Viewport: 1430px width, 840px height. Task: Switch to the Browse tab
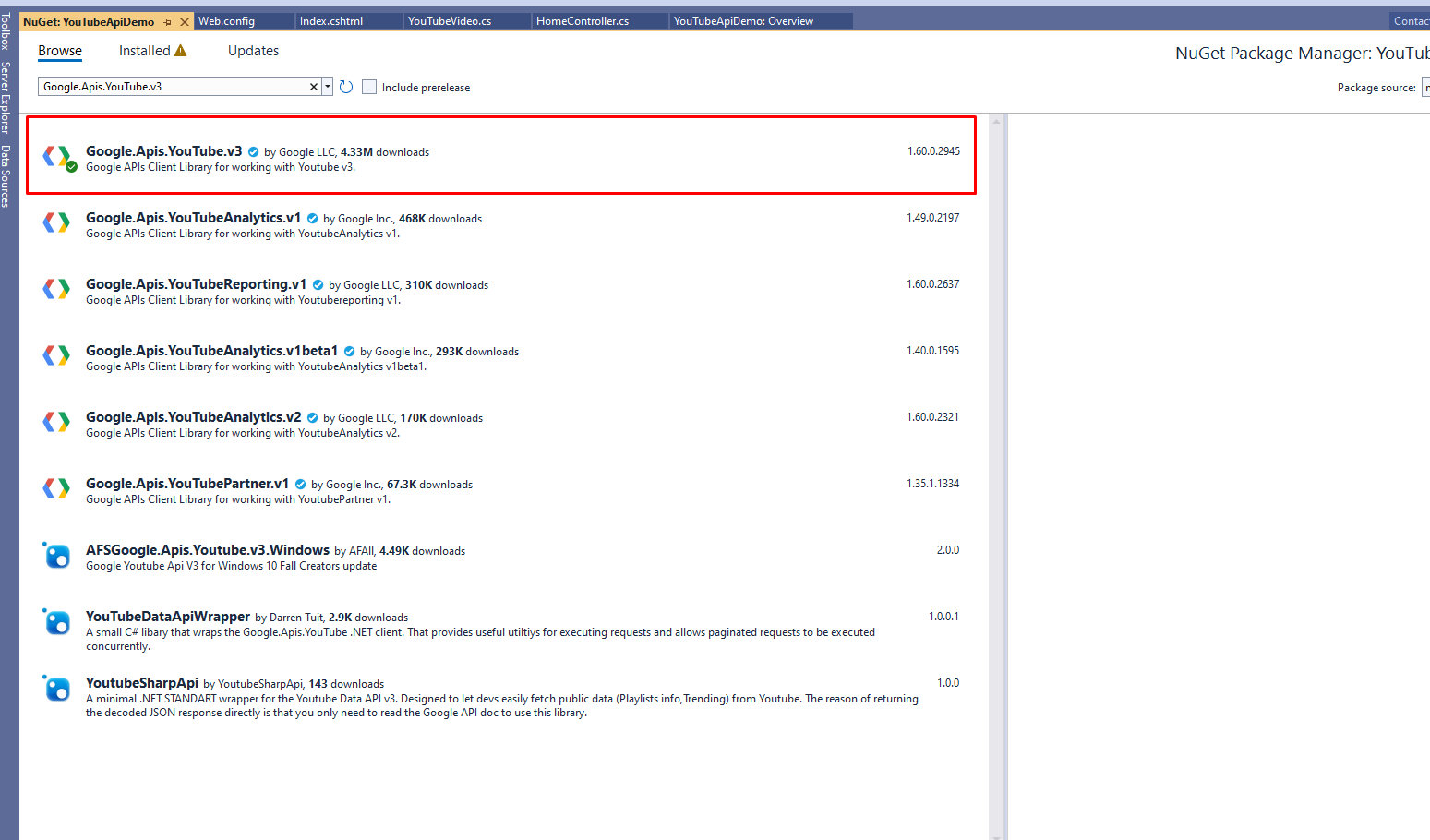point(60,51)
